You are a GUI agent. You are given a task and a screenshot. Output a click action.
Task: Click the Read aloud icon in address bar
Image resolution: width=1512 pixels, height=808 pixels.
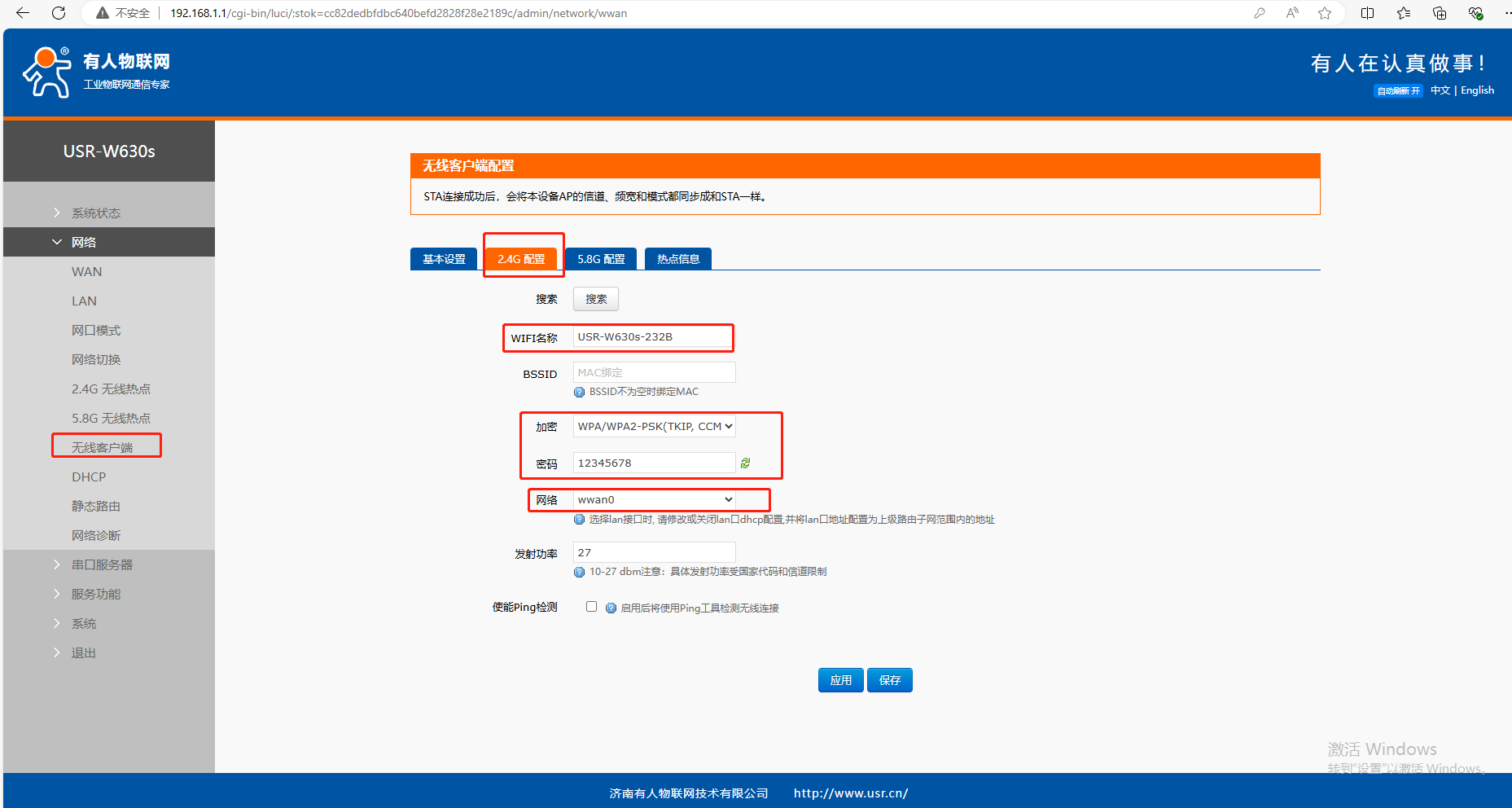(1292, 13)
